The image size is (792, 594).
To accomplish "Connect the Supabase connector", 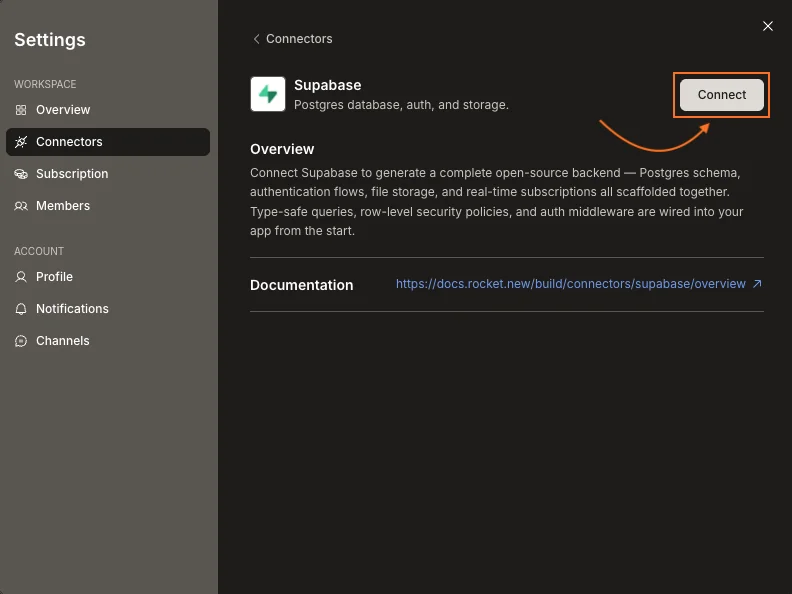I will click(x=721, y=95).
